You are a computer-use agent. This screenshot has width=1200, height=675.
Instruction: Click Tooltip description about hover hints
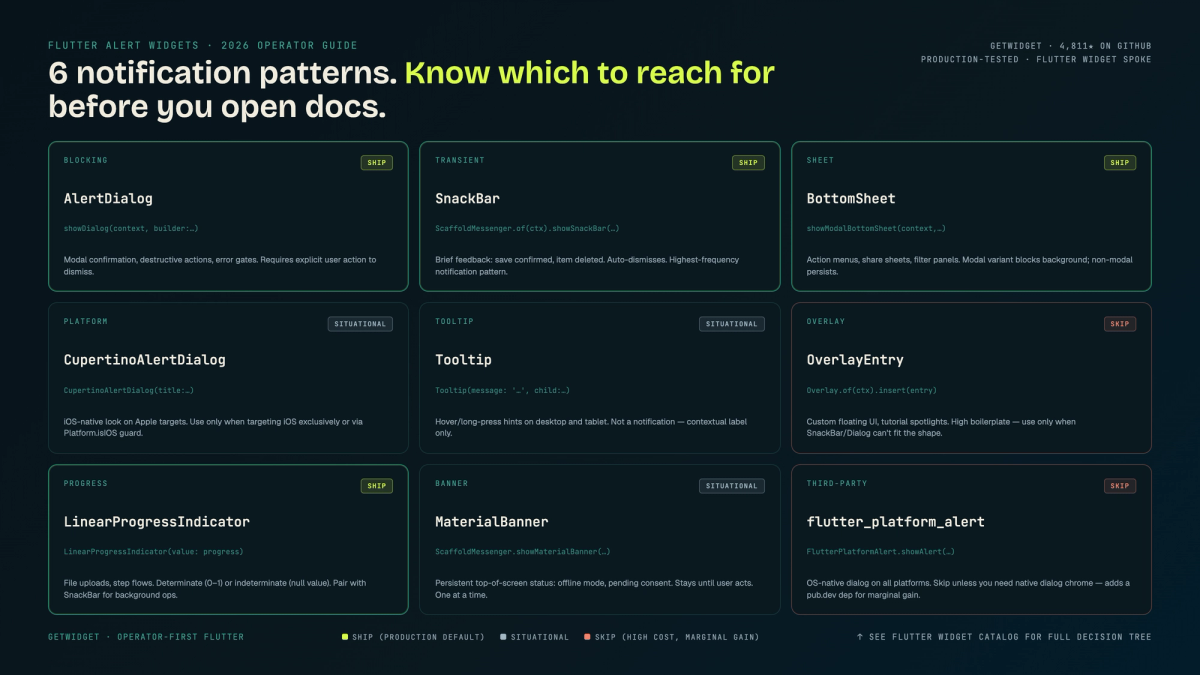[x=590, y=427]
